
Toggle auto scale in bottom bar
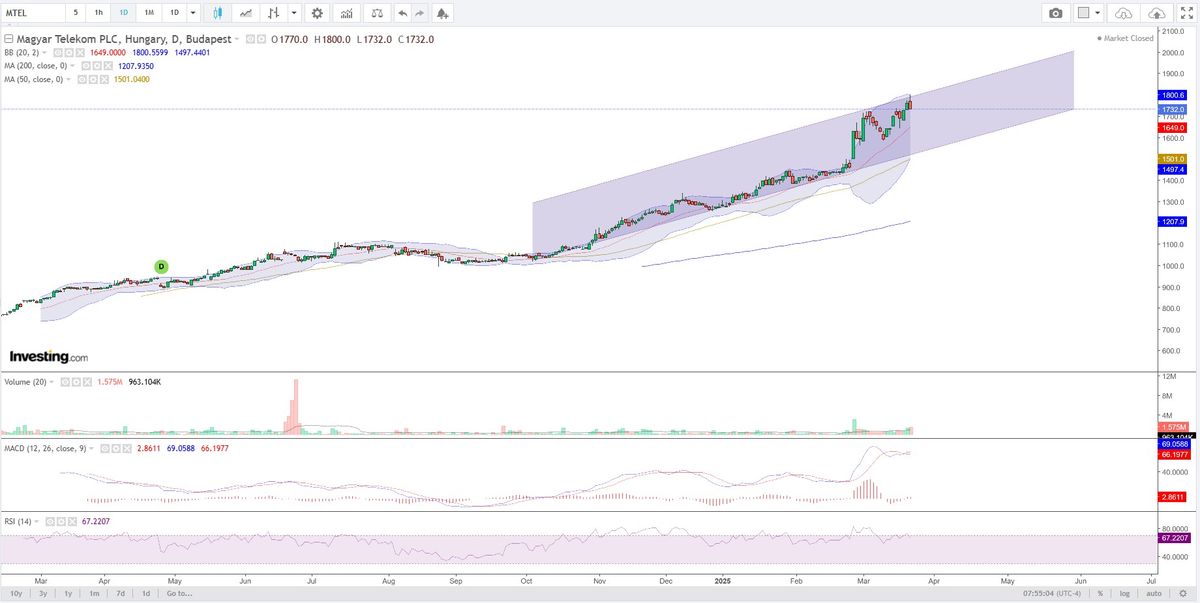coord(1154,594)
